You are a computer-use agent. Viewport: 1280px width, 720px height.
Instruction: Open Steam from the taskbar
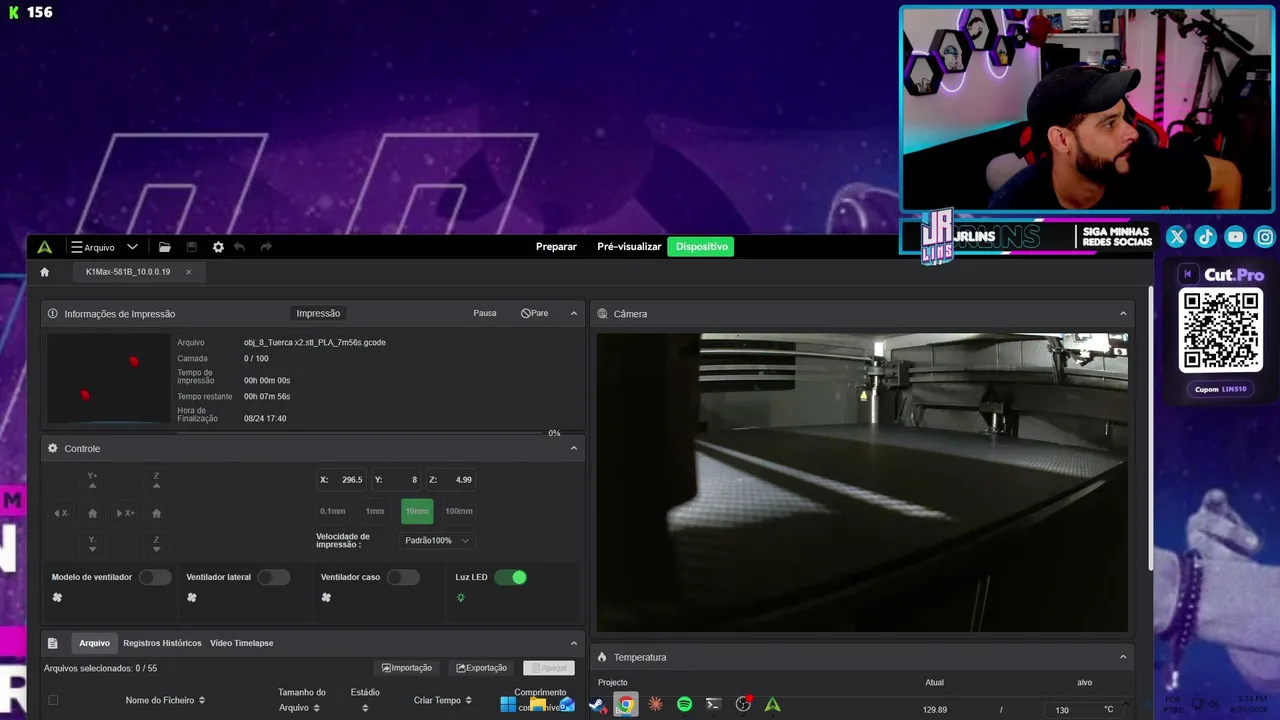[597, 705]
